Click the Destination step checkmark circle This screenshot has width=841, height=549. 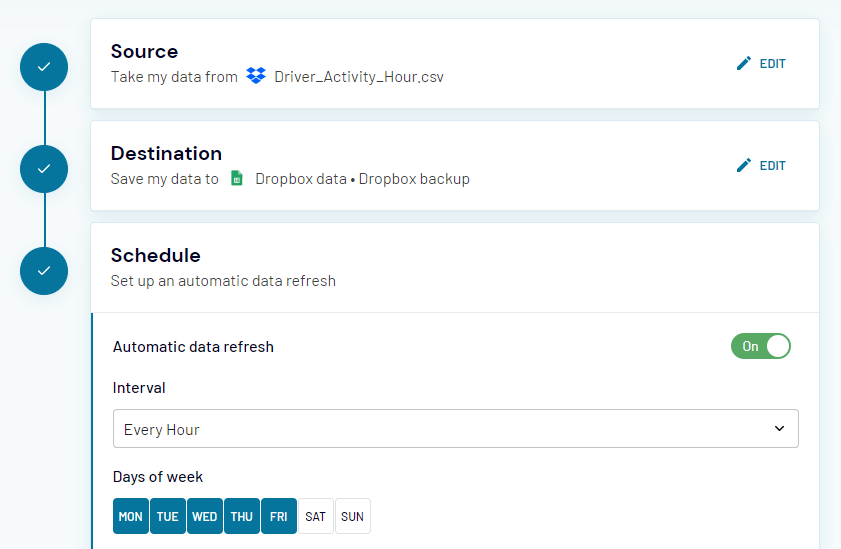pyautogui.click(x=44, y=169)
